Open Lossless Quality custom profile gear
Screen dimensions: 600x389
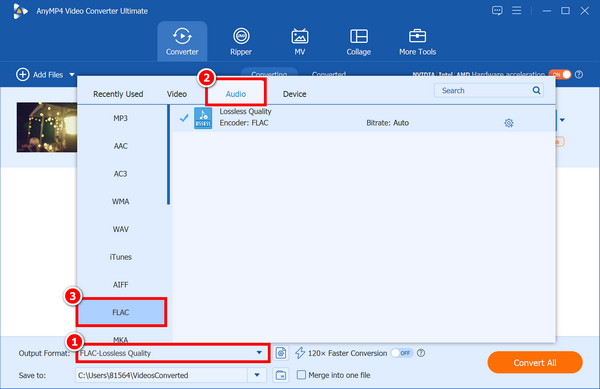coord(509,123)
